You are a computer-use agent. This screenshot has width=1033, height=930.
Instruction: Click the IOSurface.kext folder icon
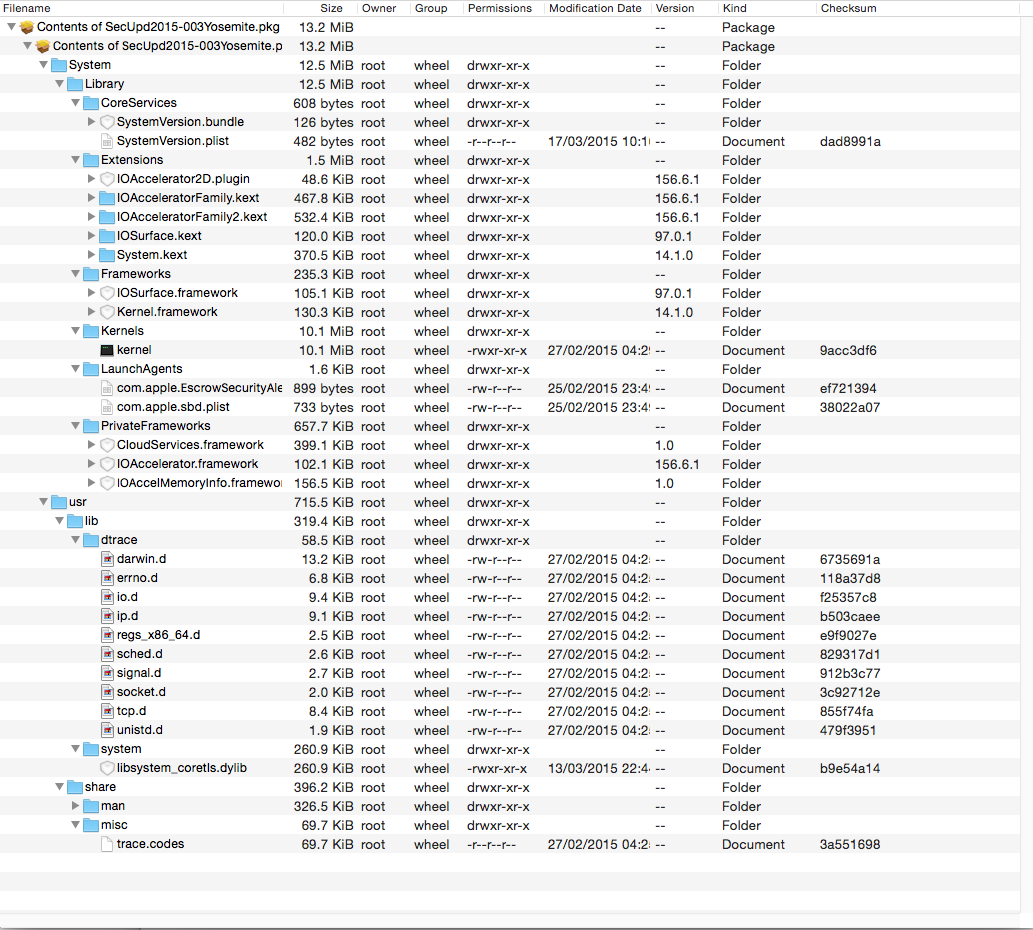(107, 236)
